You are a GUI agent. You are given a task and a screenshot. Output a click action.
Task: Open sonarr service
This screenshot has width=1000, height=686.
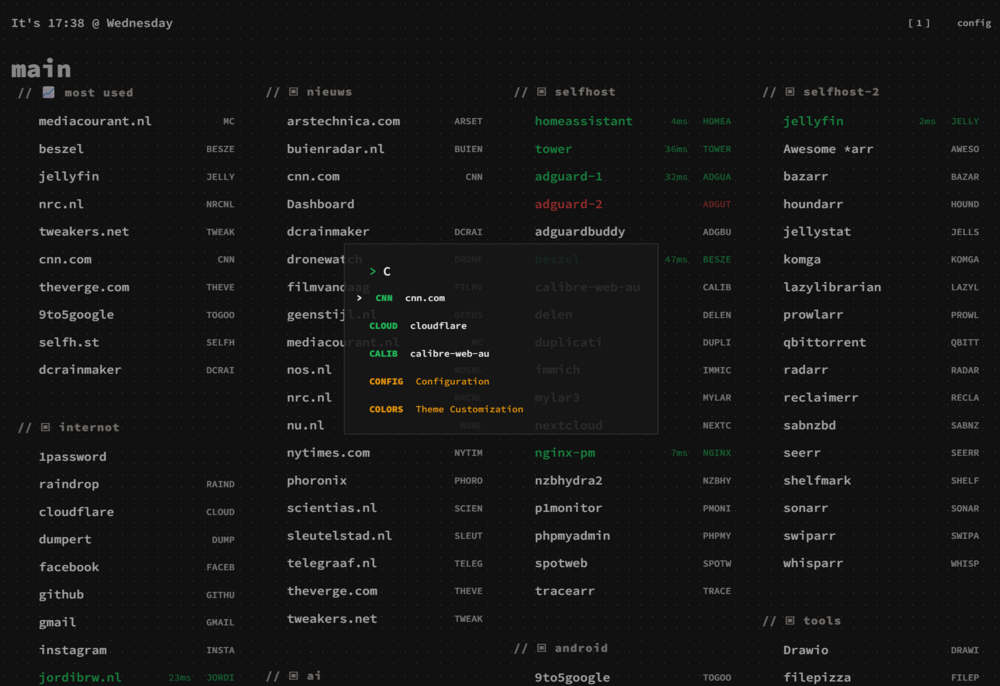coord(805,508)
